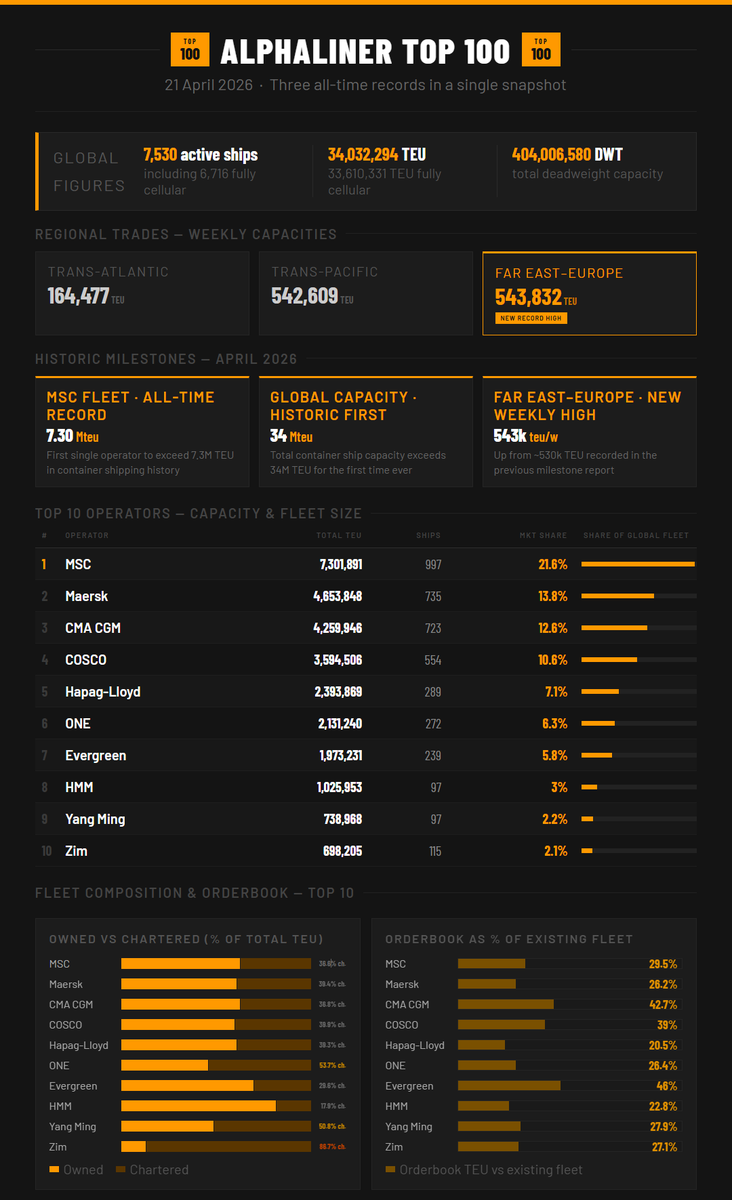
Task: Click the date 21 April 2026
Action: pyautogui.click(x=208, y=85)
